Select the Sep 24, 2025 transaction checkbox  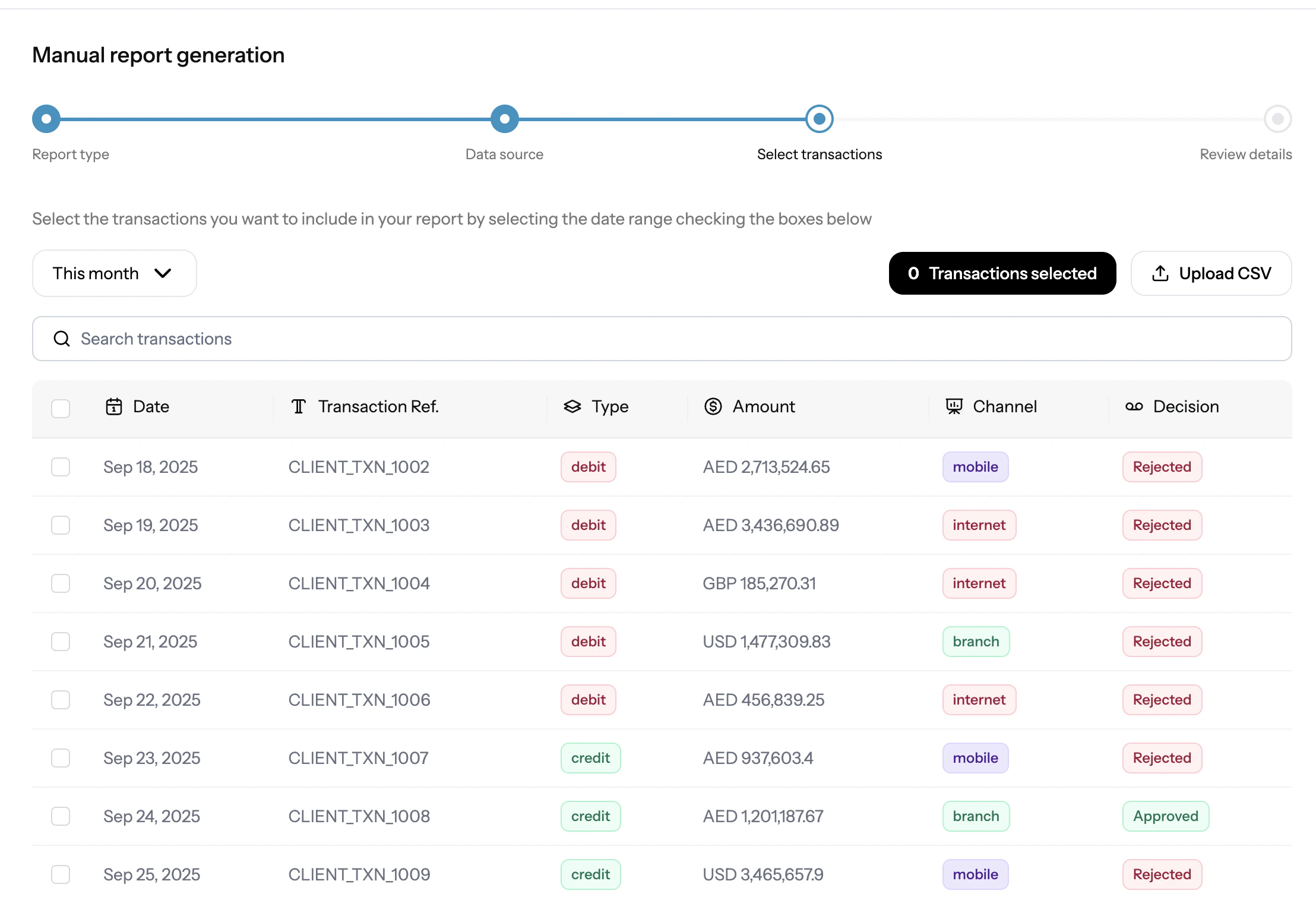pos(61,816)
